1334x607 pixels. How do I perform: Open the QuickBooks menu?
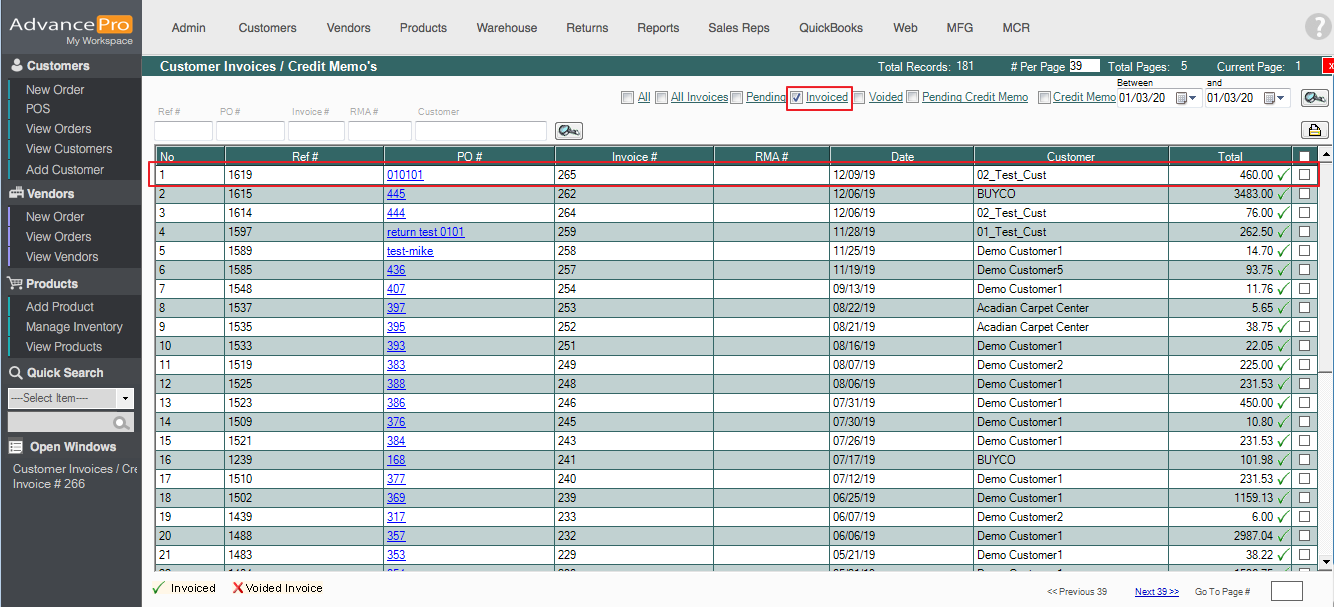point(830,28)
